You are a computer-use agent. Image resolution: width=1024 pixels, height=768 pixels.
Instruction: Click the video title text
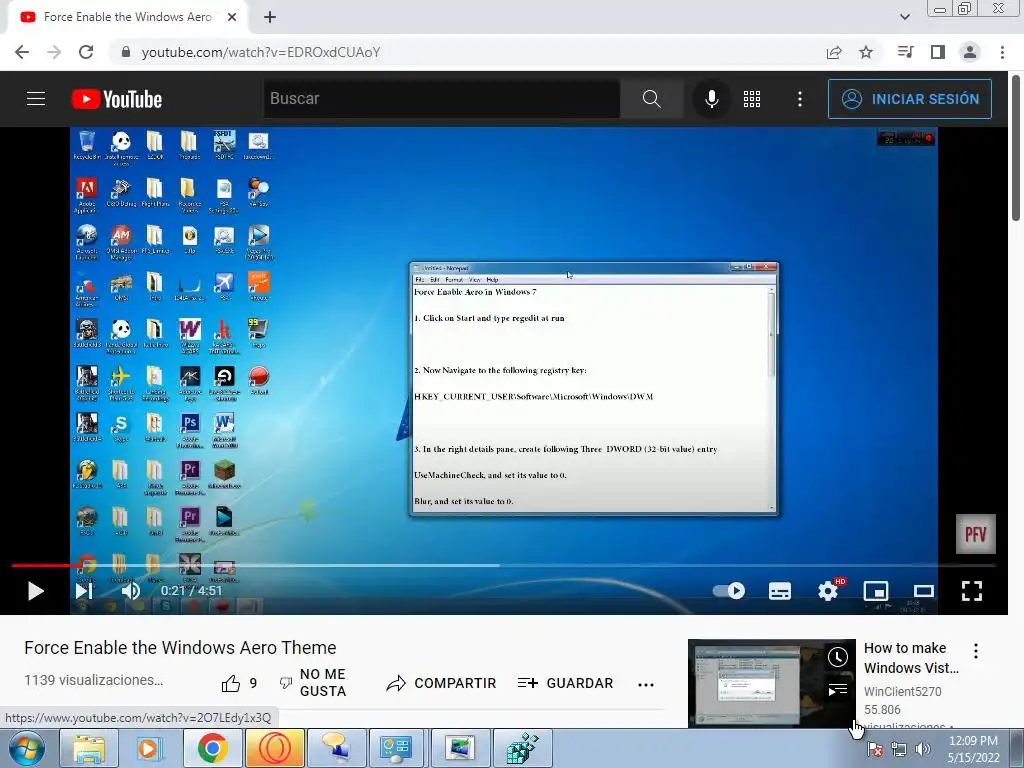[180, 648]
